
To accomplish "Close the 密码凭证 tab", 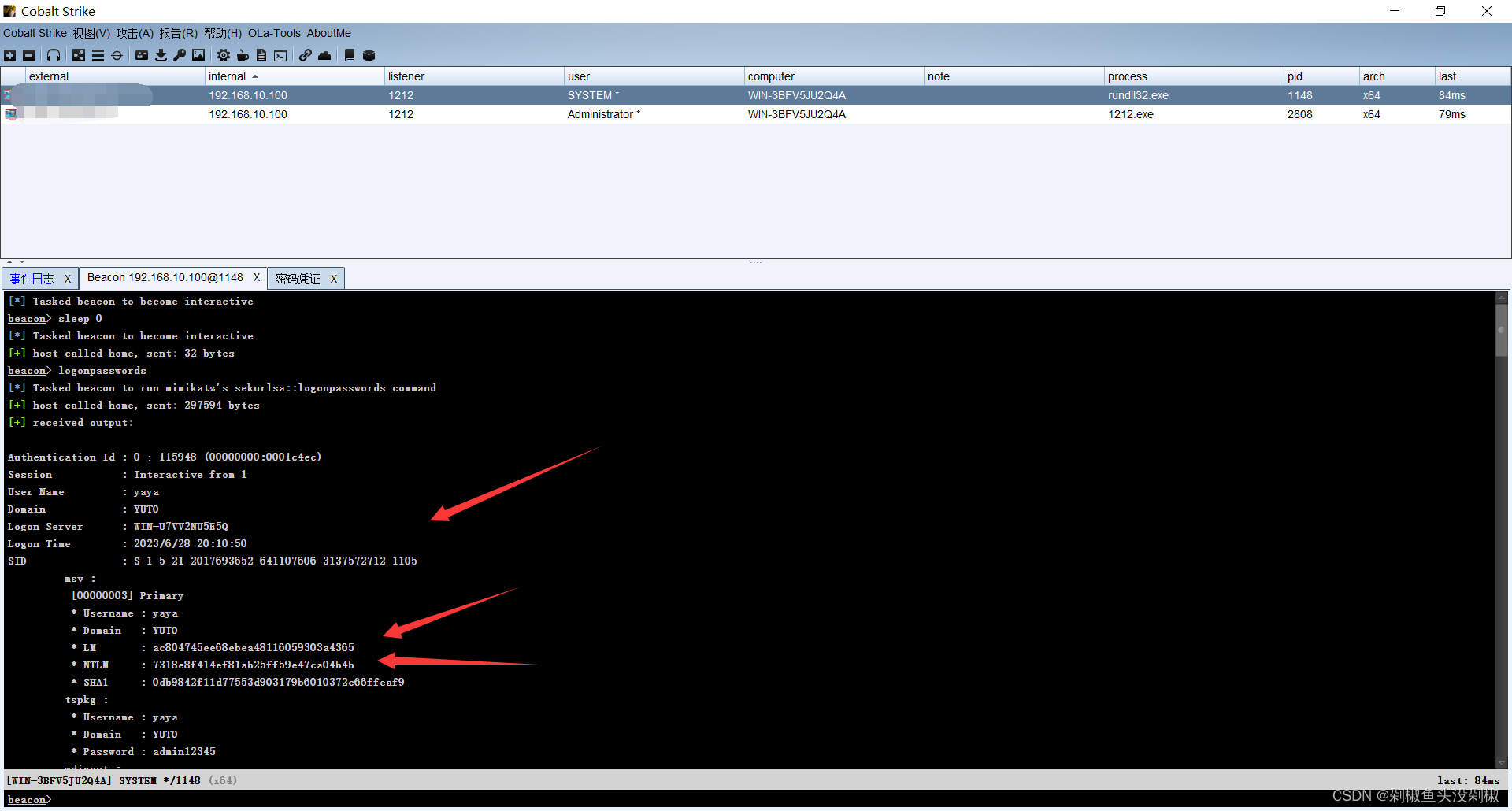I will [334, 279].
